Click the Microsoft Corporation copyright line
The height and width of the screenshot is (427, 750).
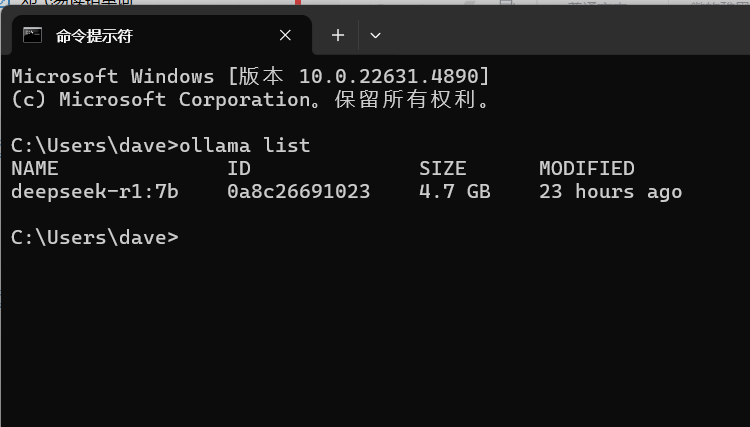251,99
